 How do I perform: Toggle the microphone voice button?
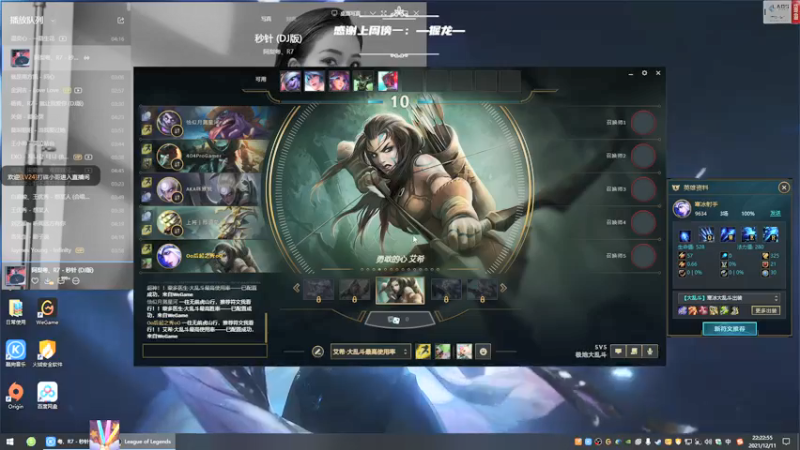pyautogui.click(x=650, y=351)
